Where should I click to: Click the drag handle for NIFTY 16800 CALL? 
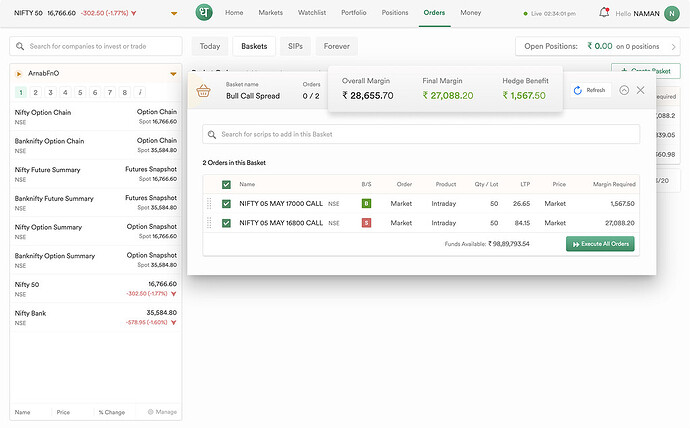(209, 223)
